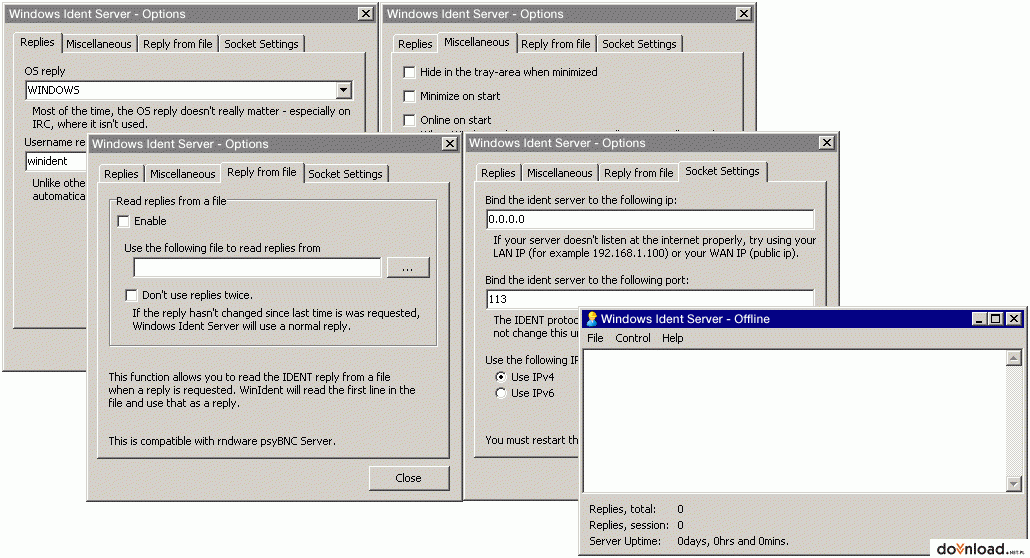Click 'Bind the ident server to the following port:' label
This screenshot has height=558, width=1030.
(x=587, y=280)
